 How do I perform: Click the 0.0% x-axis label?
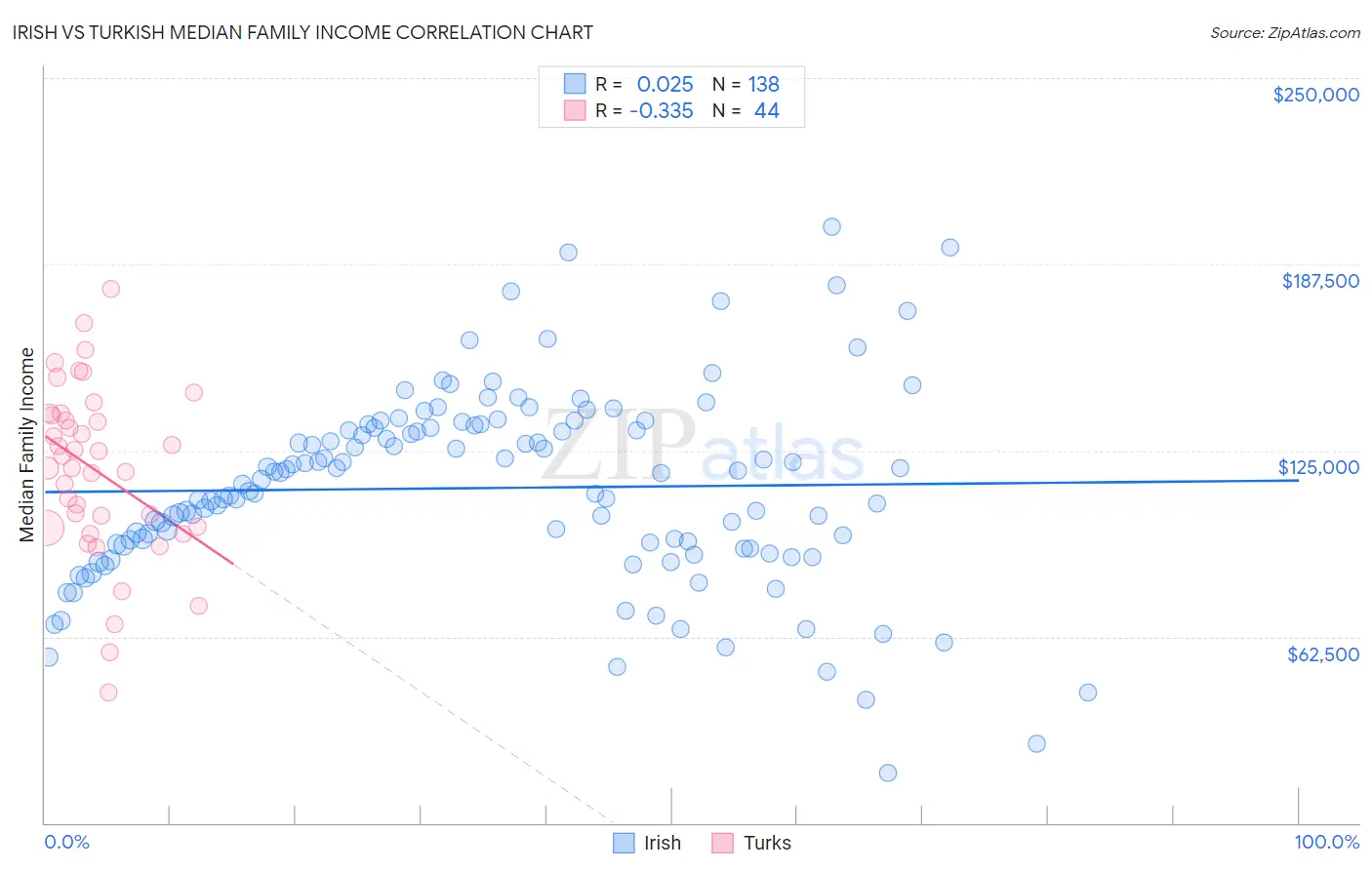[x=66, y=842]
